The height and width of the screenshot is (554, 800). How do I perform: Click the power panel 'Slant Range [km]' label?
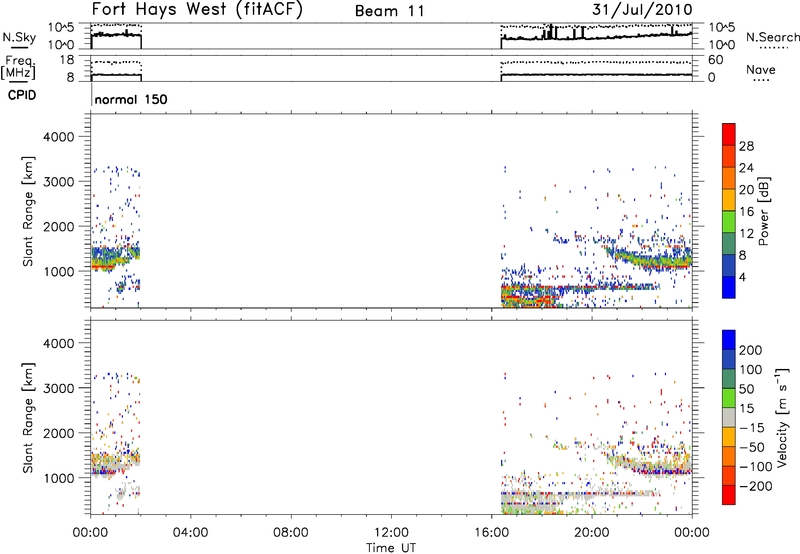(x=28, y=211)
